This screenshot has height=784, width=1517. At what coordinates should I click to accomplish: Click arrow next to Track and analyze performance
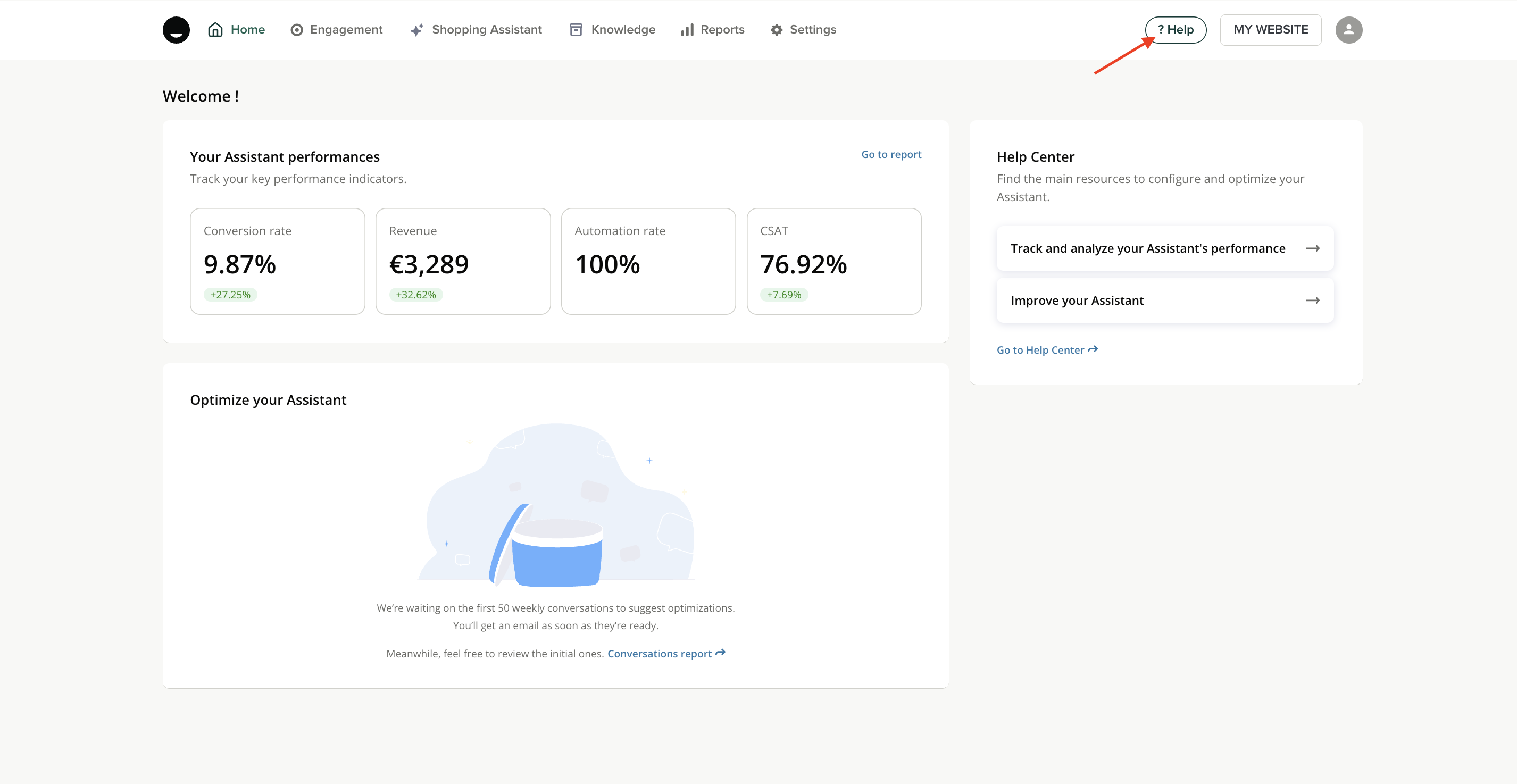click(x=1313, y=248)
